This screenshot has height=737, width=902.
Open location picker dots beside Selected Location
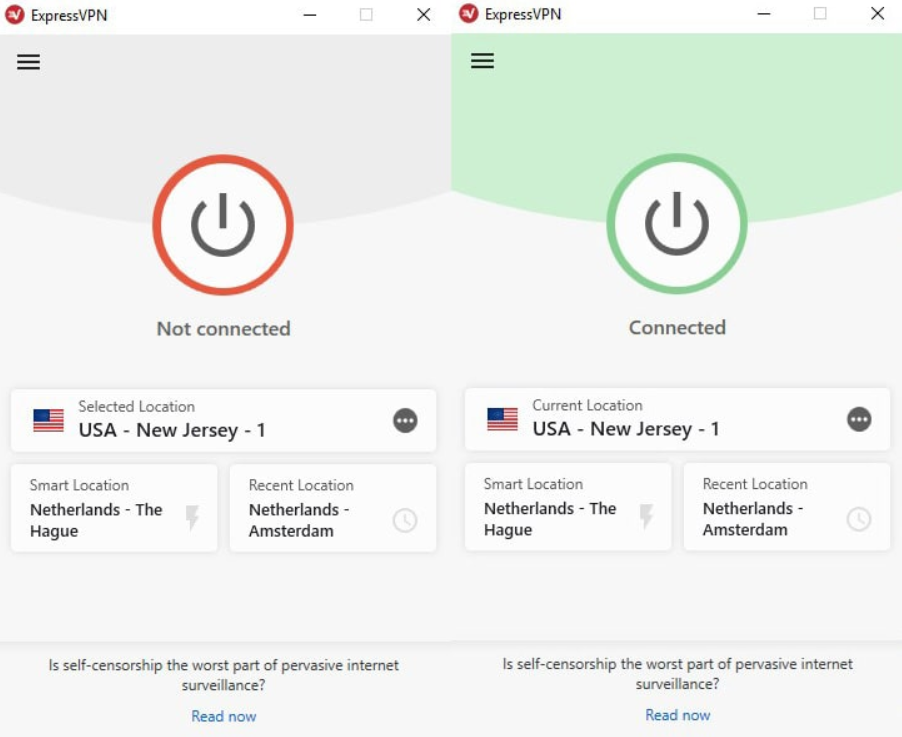tap(405, 421)
